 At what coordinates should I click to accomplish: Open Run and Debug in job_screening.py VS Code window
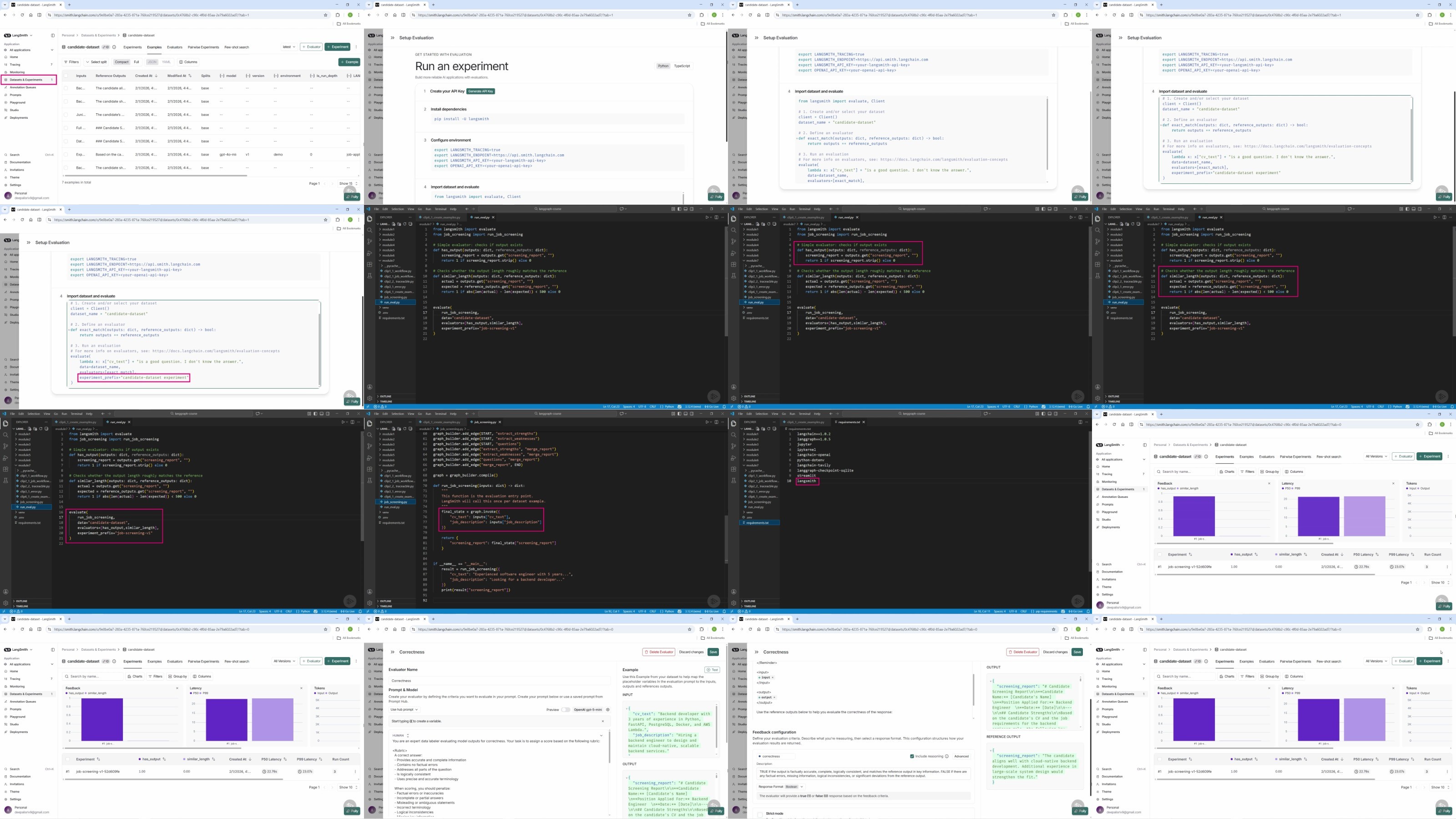pyautogui.click(x=369, y=458)
